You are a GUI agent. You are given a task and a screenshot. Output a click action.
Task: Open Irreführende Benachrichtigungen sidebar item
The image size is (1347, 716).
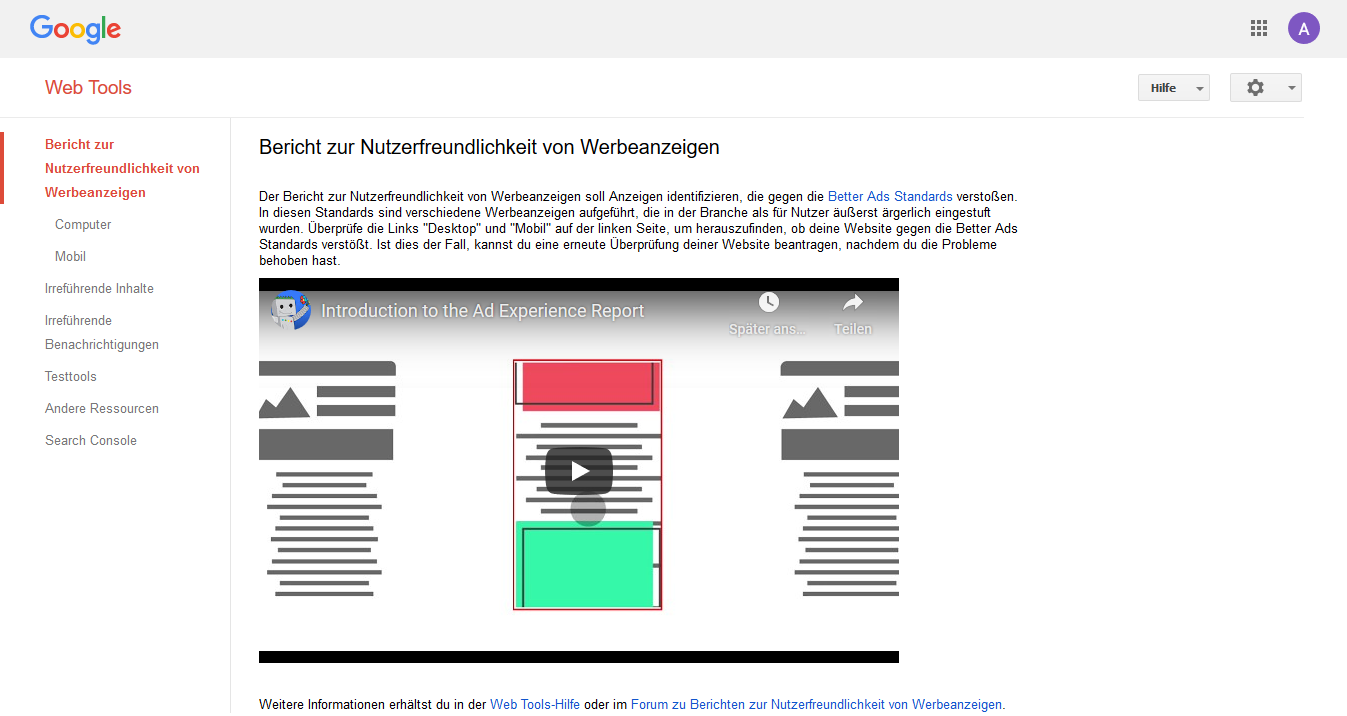[x=101, y=333]
